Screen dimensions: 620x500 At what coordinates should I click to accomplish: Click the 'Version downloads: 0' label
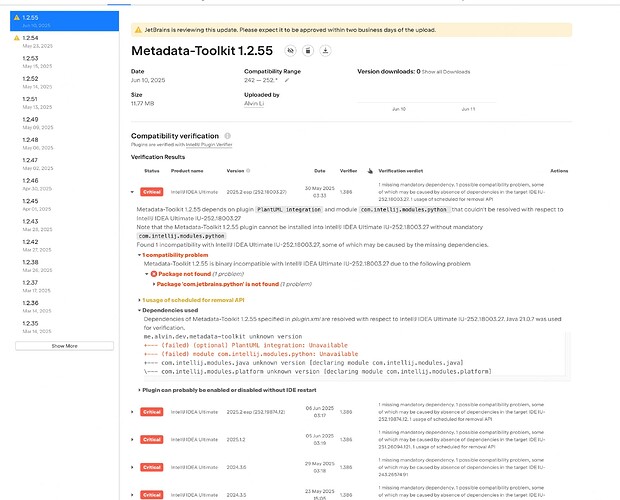[389, 72]
